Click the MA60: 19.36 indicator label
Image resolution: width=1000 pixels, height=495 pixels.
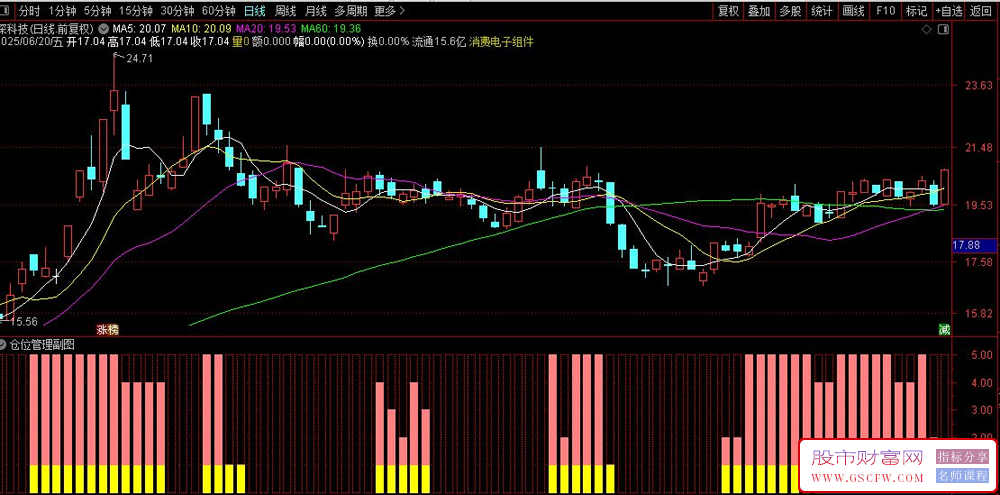coord(332,29)
